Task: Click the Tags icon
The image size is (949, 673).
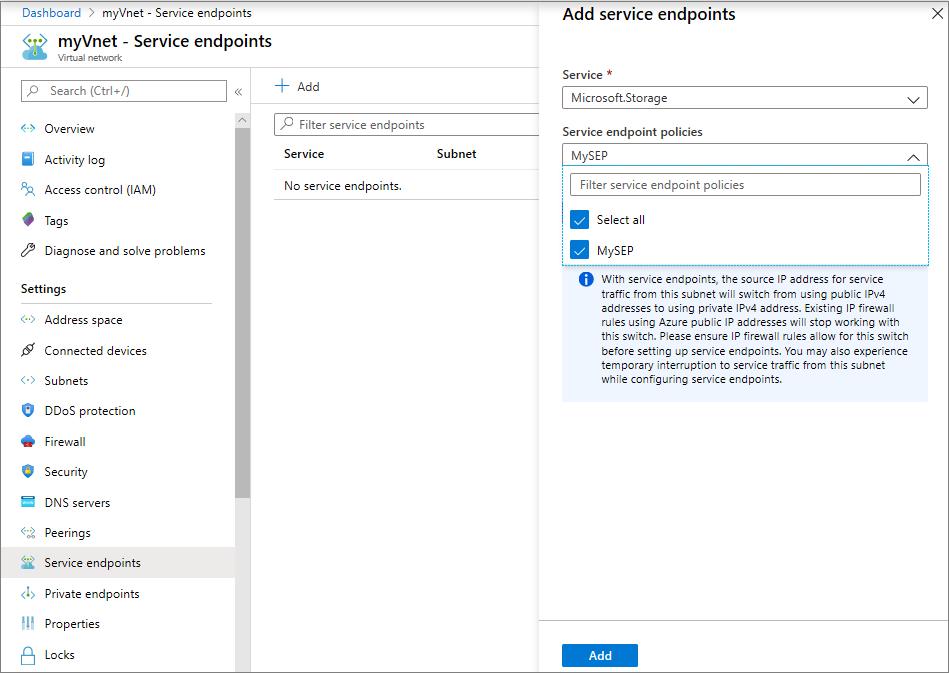Action: [x=28, y=221]
